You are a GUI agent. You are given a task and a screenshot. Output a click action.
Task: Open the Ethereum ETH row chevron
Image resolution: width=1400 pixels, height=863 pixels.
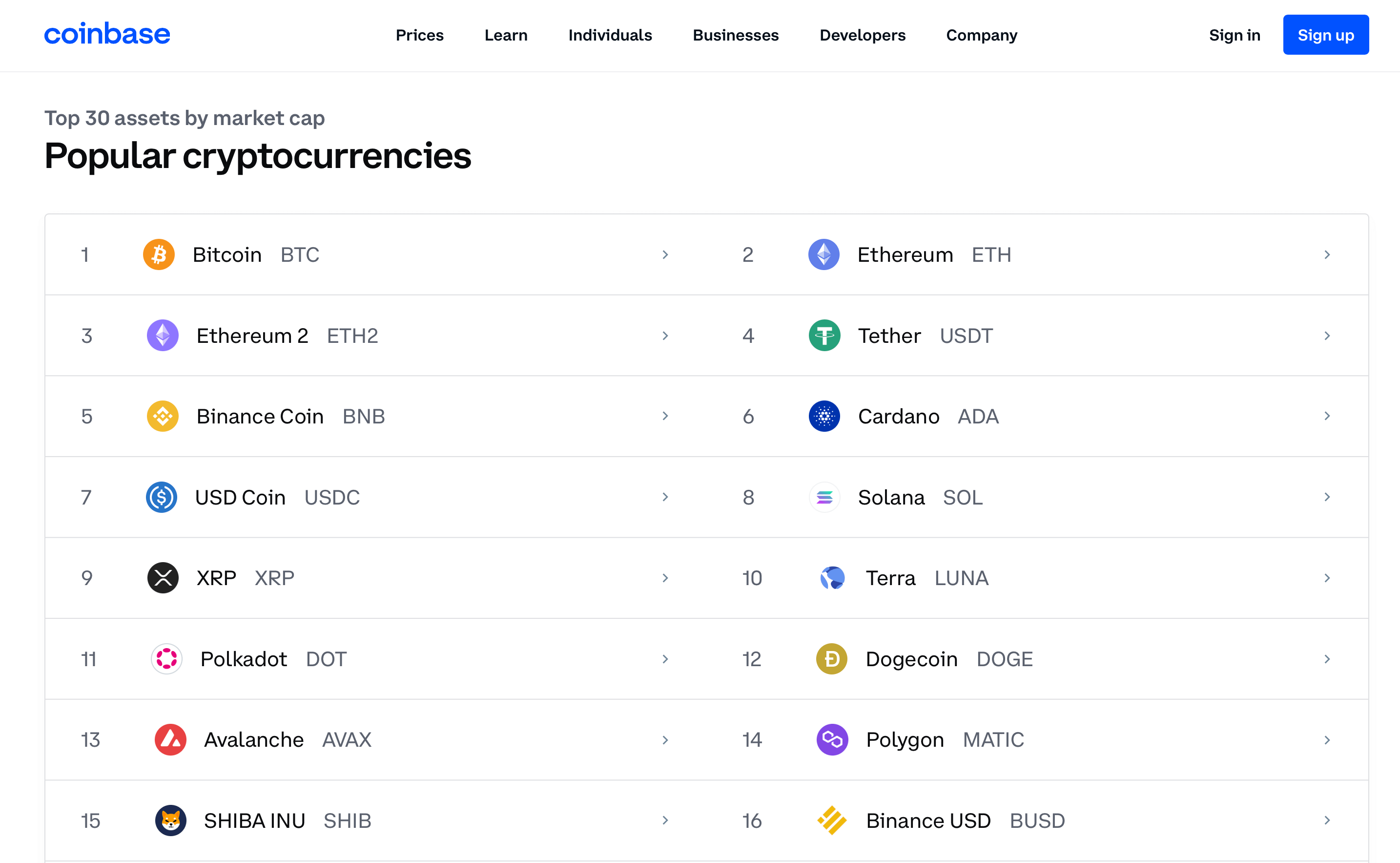click(1327, 254)
